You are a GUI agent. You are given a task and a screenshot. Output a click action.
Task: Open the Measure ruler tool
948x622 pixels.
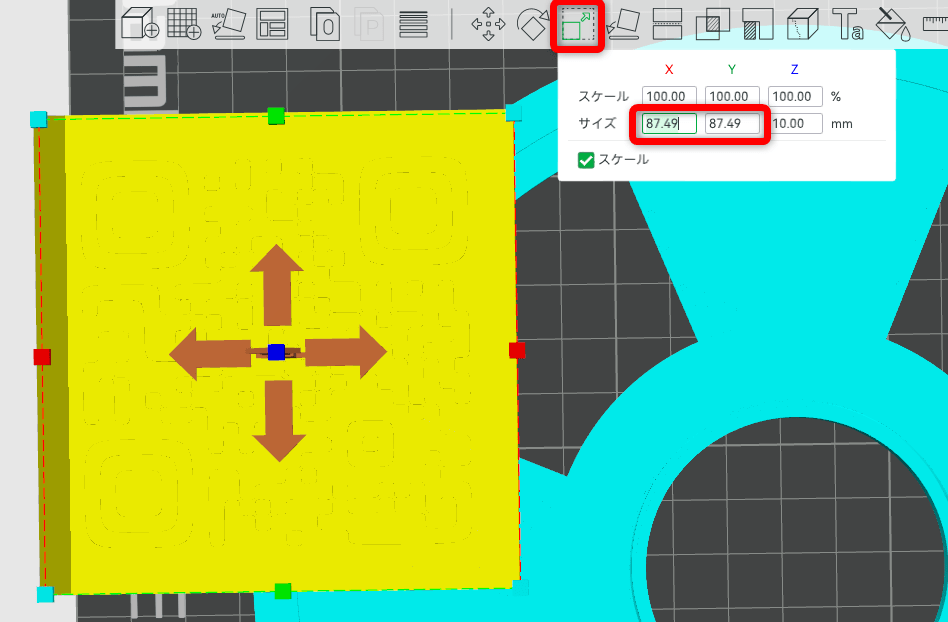(935, 24)
